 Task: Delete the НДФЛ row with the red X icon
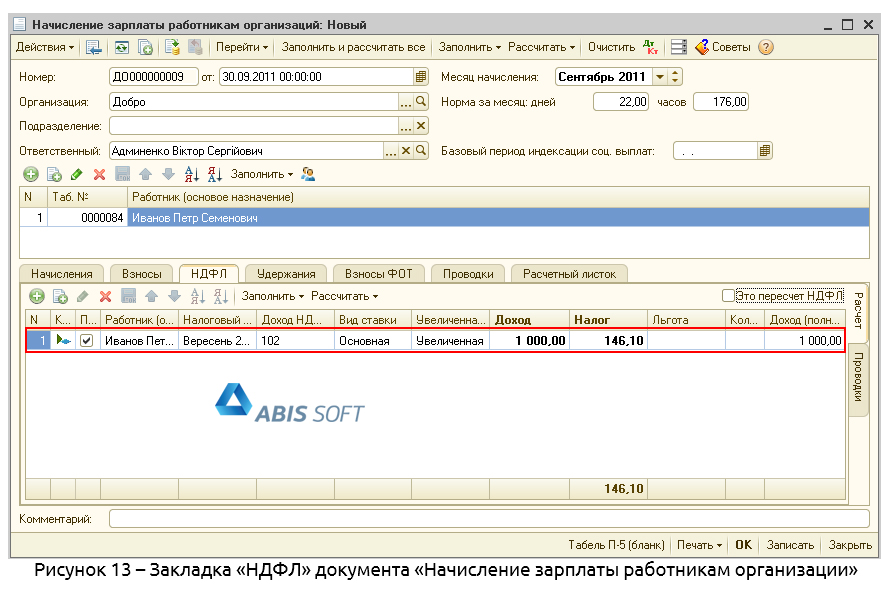[105, 296]
